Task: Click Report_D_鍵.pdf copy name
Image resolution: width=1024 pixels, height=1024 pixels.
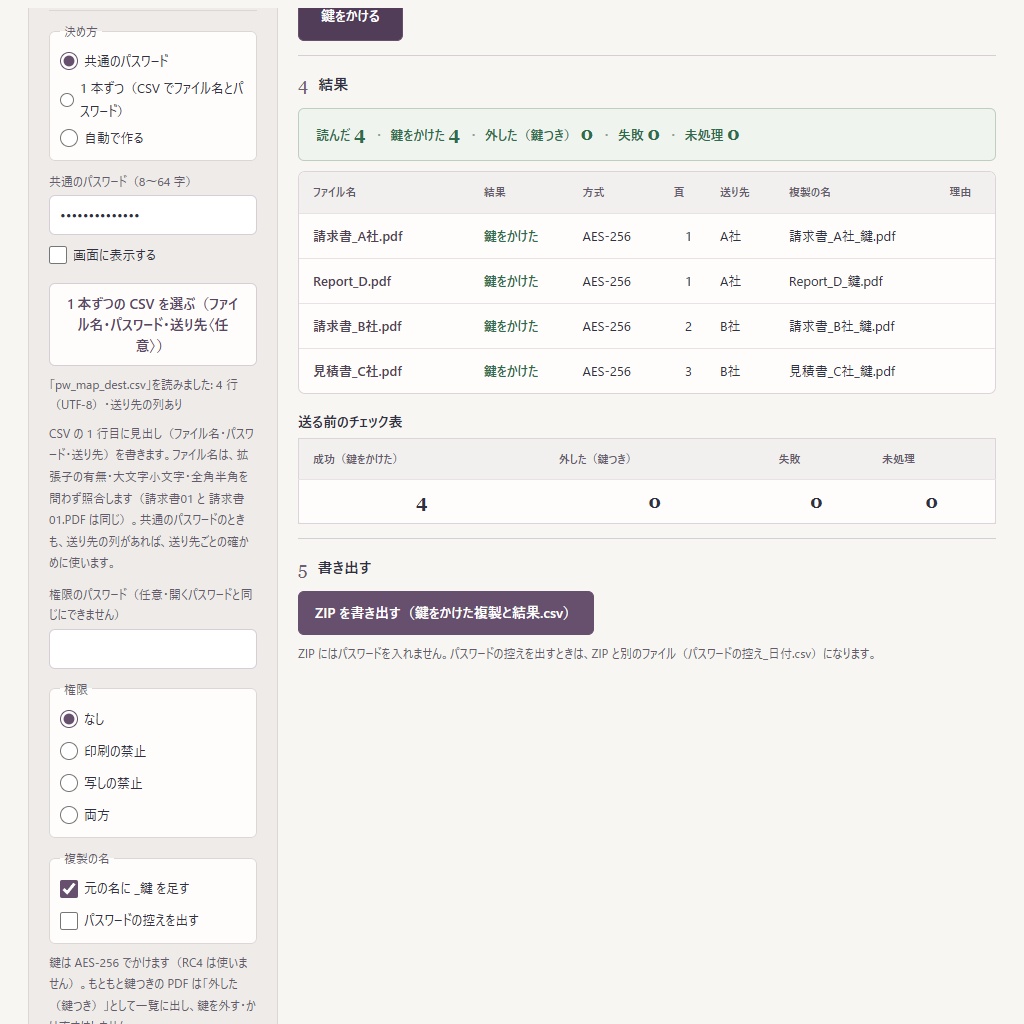Action: (836, 281)
